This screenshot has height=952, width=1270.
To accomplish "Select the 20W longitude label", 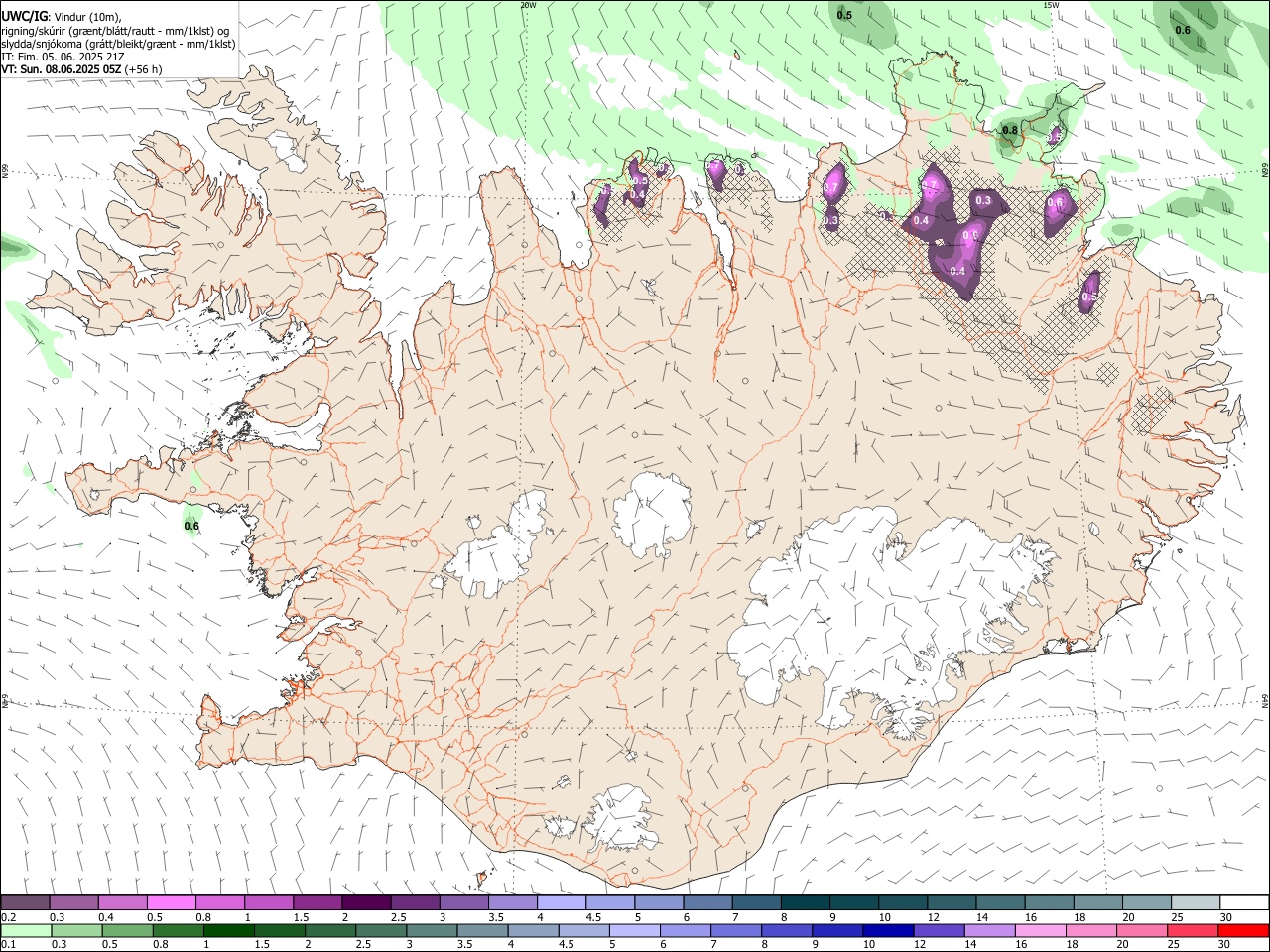I will pyautogui.click(x=528, y=5).
